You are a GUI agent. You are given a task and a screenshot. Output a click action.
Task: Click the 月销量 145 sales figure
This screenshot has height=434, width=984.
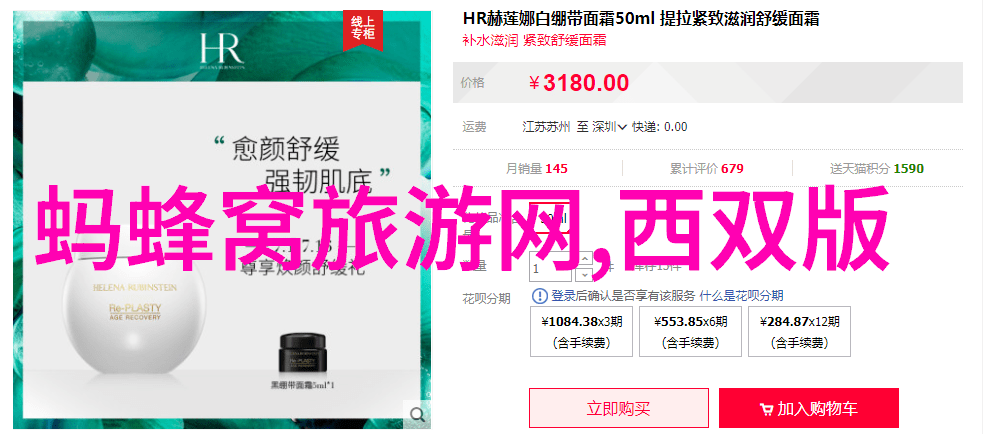pyautogui.click(x=537, y=169)
